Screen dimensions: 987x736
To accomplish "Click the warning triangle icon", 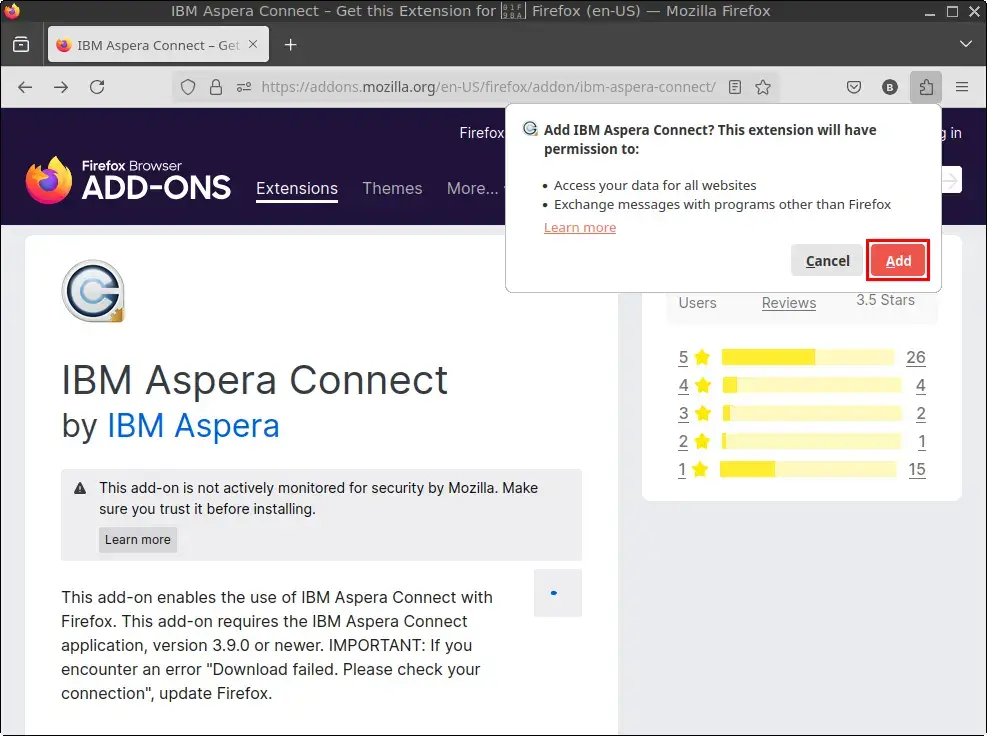I will [80, 488].
